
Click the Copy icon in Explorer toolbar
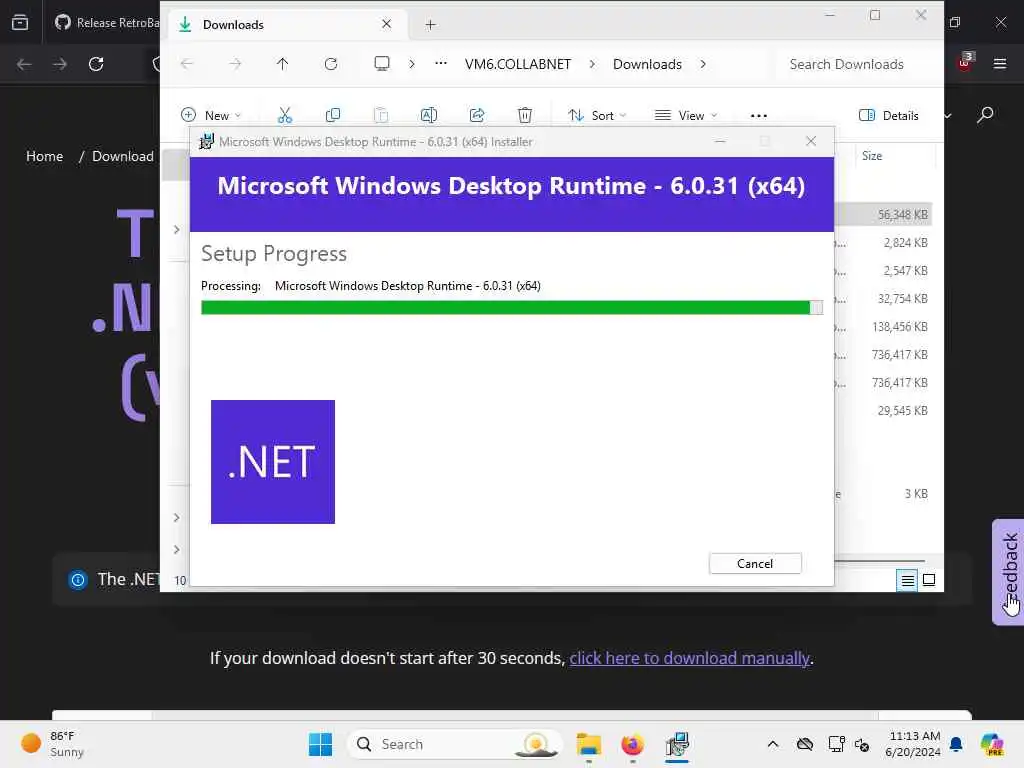(332, 116)
